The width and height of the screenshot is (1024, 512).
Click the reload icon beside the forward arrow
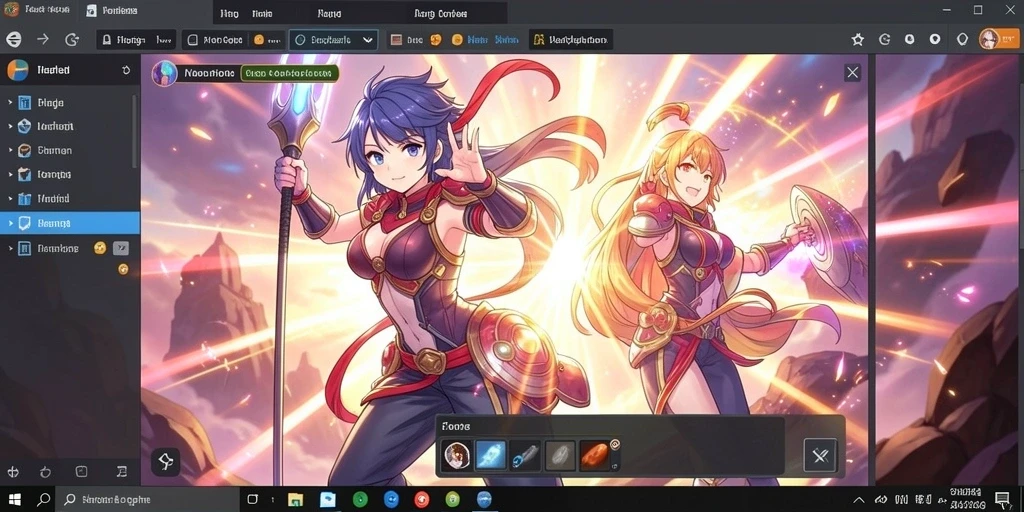click(x=72, y=40)
